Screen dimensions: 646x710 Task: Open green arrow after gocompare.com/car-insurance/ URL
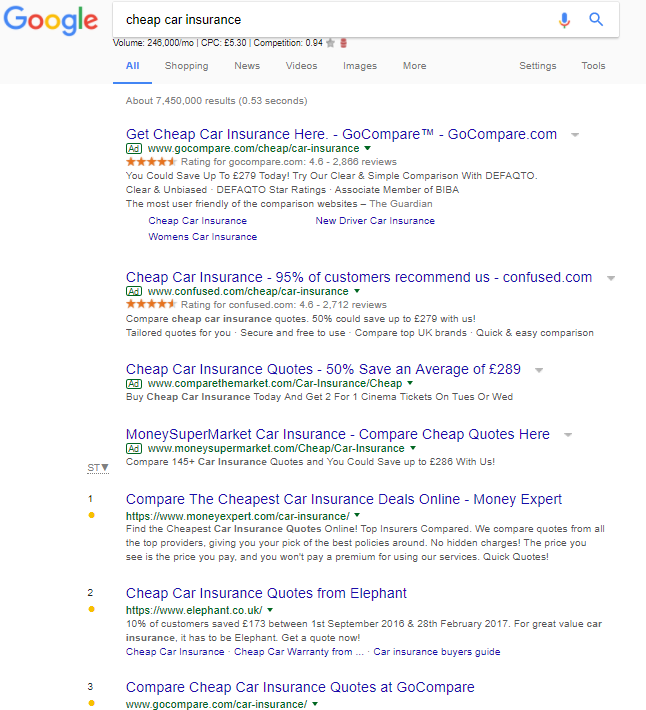click(x=315, y=704)
